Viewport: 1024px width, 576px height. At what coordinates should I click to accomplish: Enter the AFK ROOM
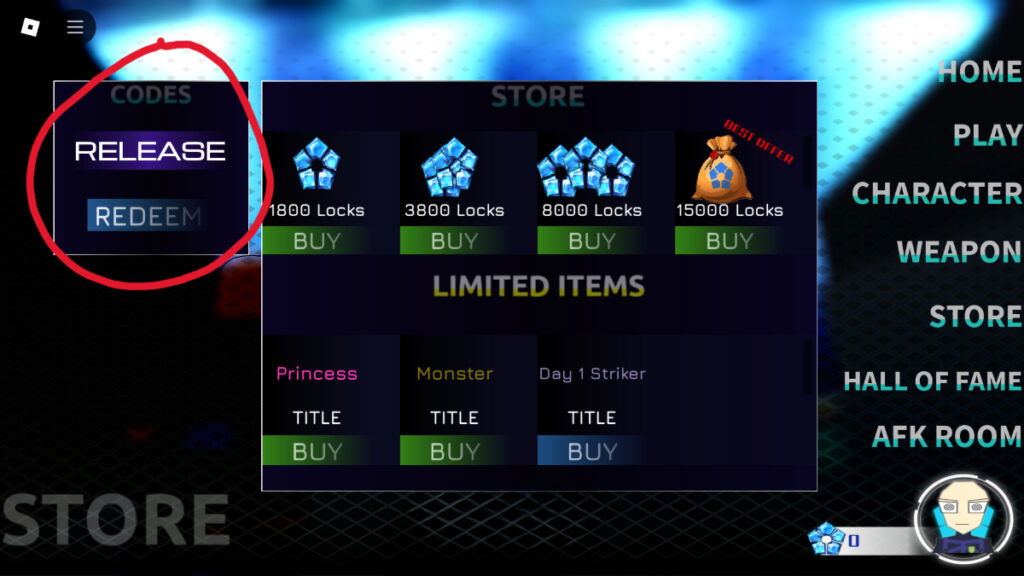(947, 436)
